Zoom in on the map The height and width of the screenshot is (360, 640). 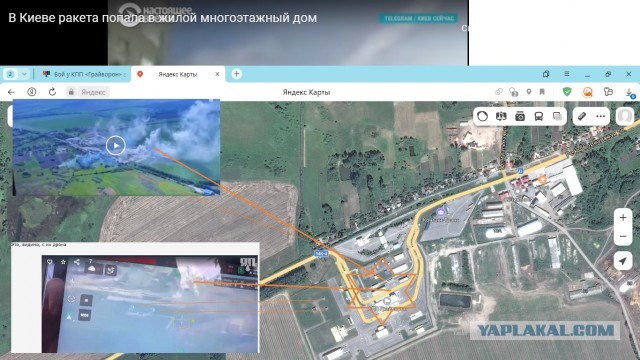pos(623,218)
